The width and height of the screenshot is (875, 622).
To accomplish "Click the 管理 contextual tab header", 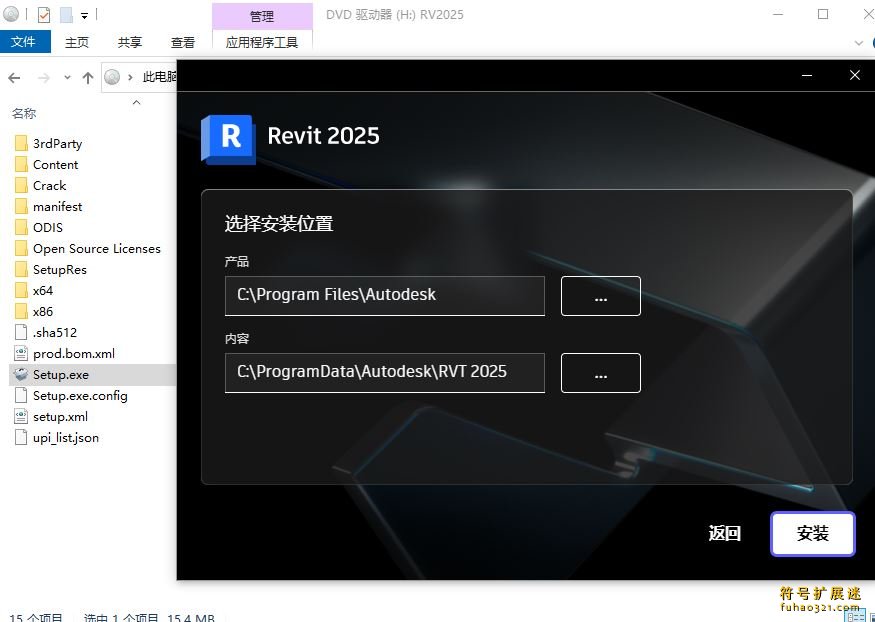I will [262, 16].
